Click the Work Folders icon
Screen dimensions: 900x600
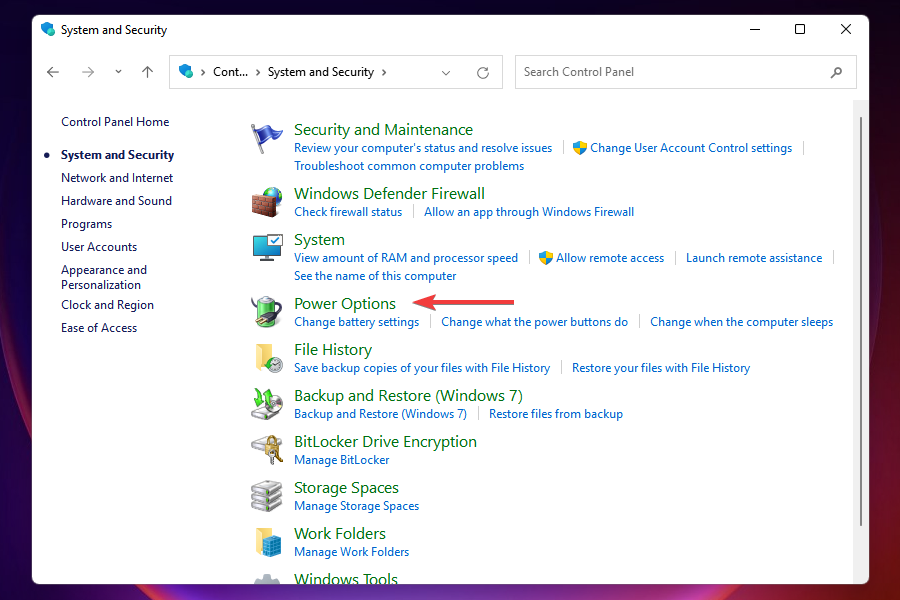tap(268, 542)
